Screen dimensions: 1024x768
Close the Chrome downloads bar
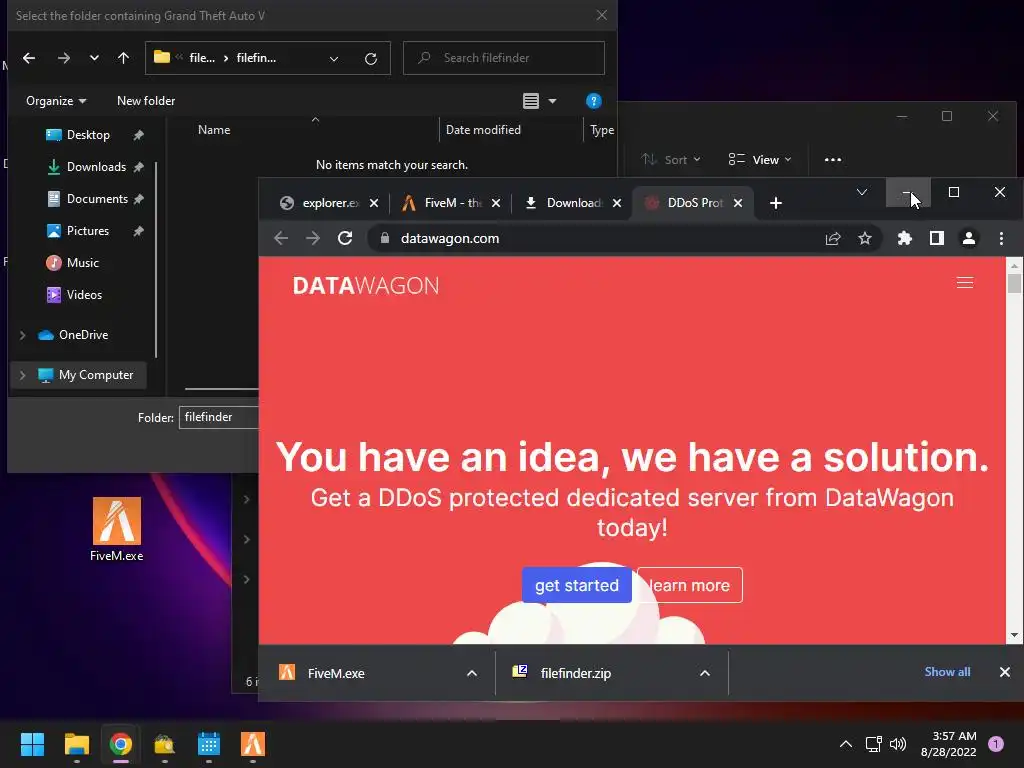tap(1004, 672)
